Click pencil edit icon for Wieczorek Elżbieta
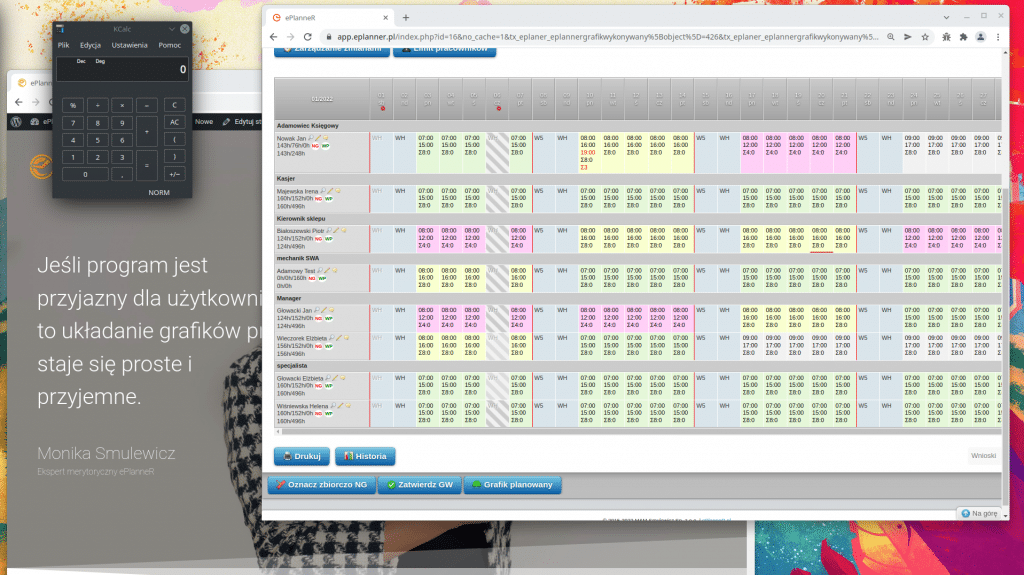The image size is (1024, 575). [338, 338]
